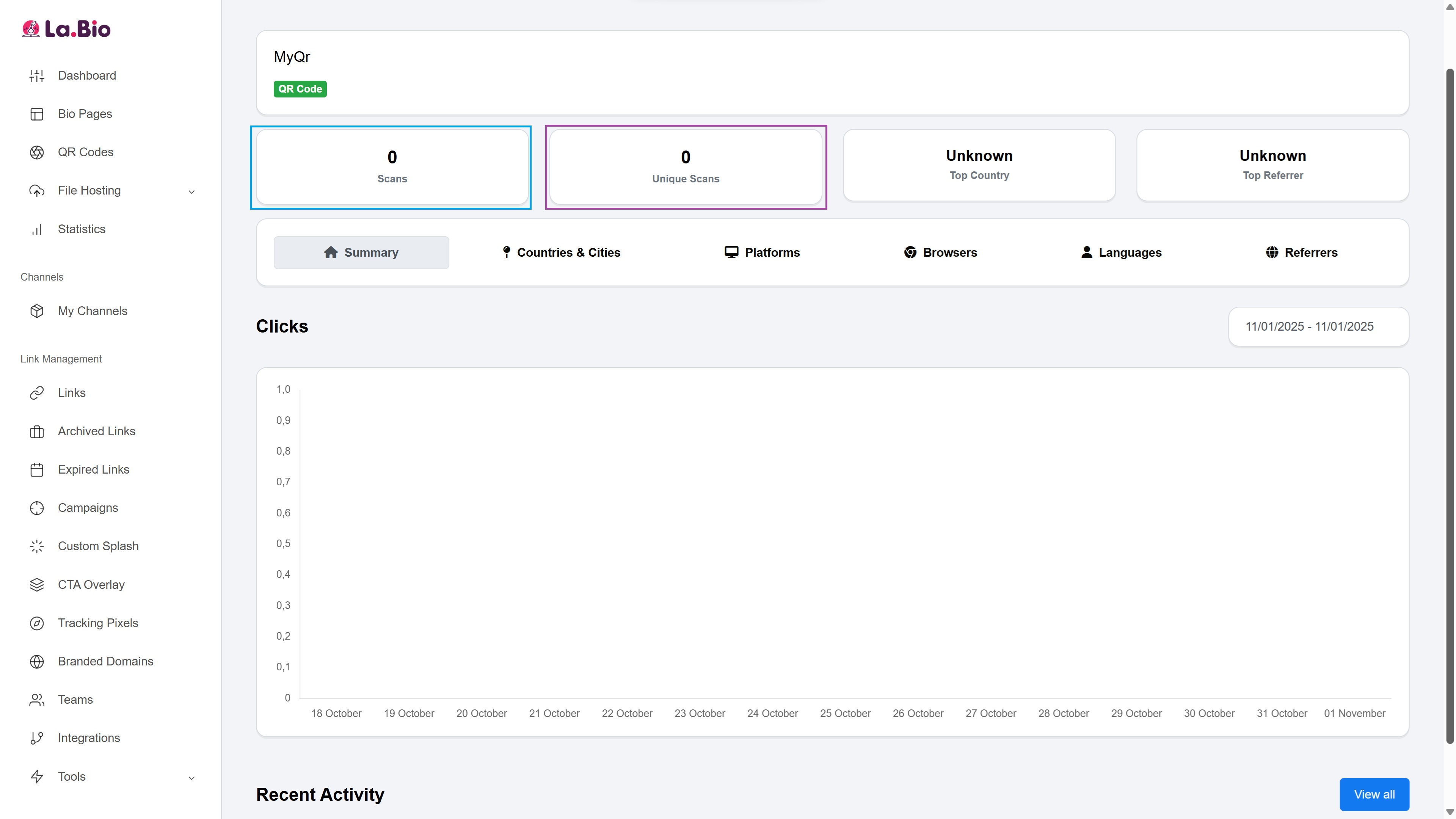Switch to Countries & Cities tab

click(561, 253)
